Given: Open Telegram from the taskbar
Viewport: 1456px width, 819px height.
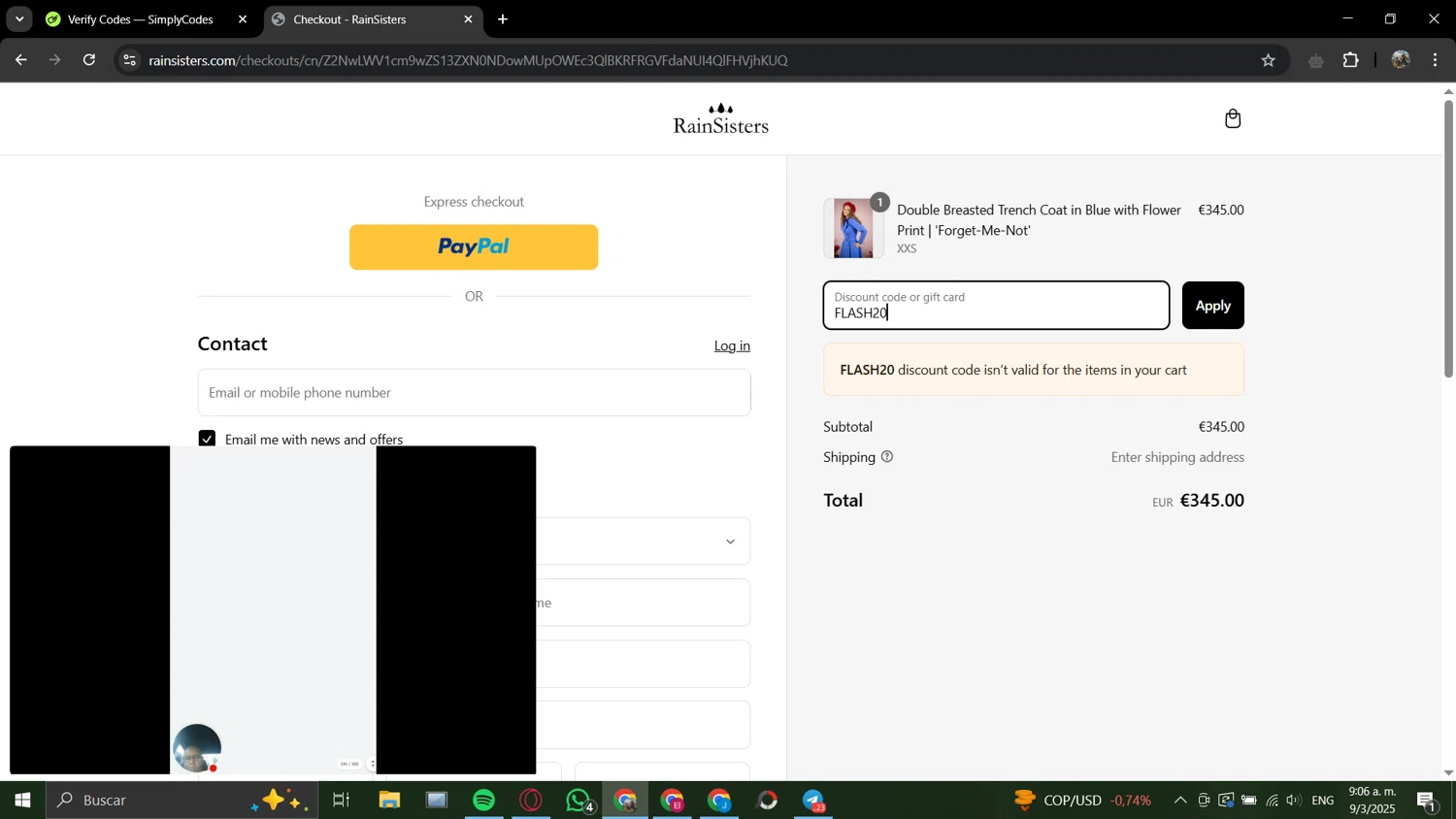Looking at the screenshot, I should [814, 801].
